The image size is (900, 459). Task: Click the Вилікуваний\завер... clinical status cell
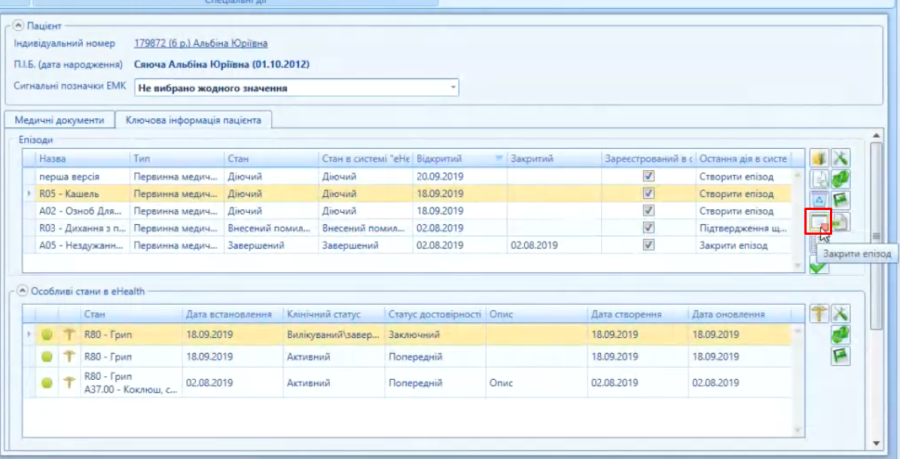(333, 334)
